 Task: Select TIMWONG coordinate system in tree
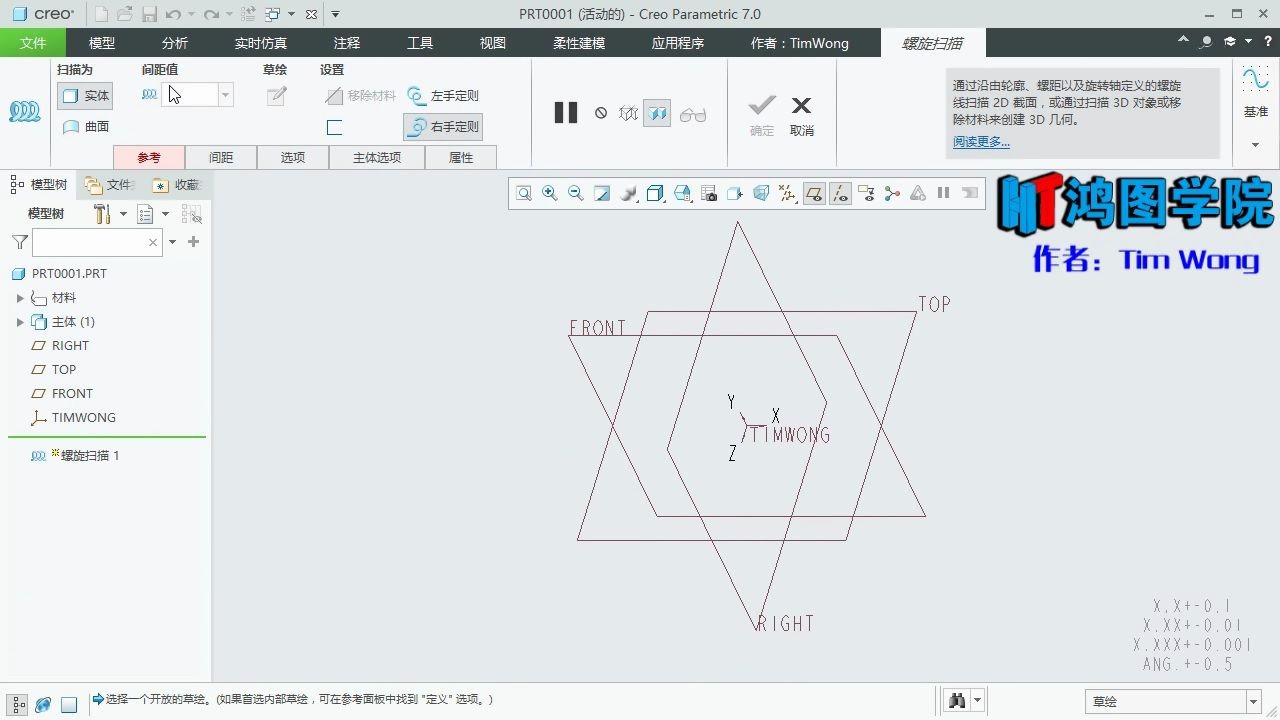(x=73, y=418)
